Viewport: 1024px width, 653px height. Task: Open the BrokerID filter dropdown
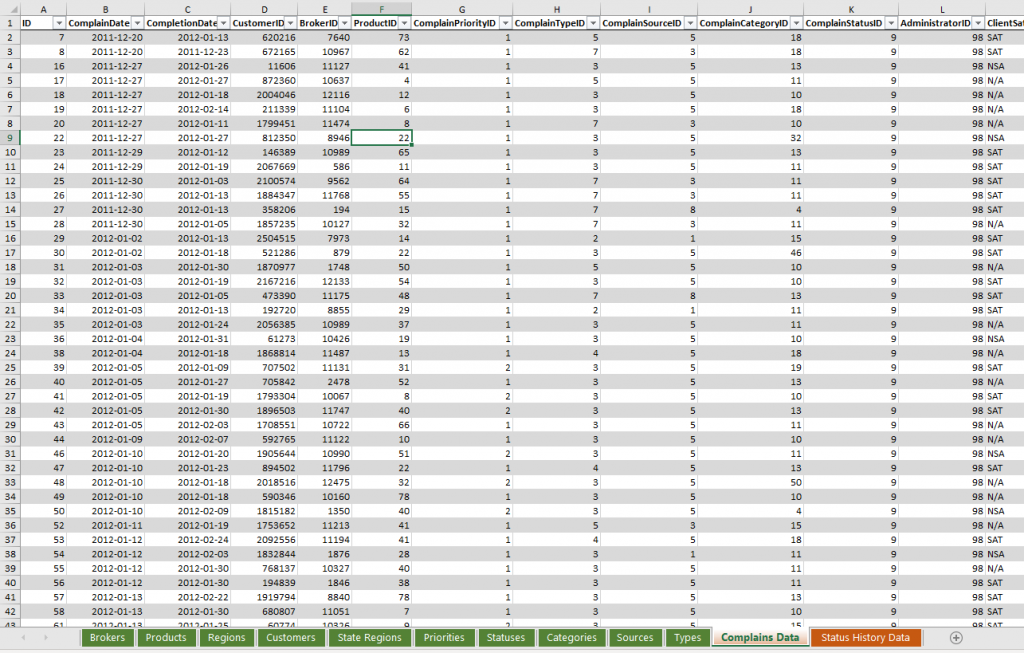(x=343, y=23)
